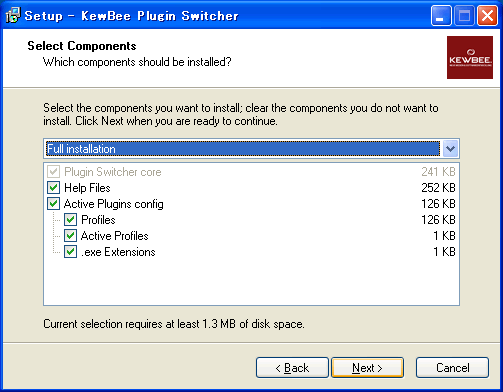Image resolution: width=503 pixels, height=392 pixels.
Task: Select the Active Profiles sub-item label
Action: pos(115,236)
